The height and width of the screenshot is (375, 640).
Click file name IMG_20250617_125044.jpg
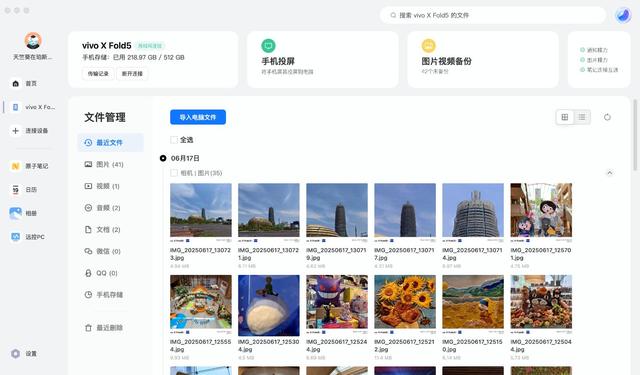541,346
